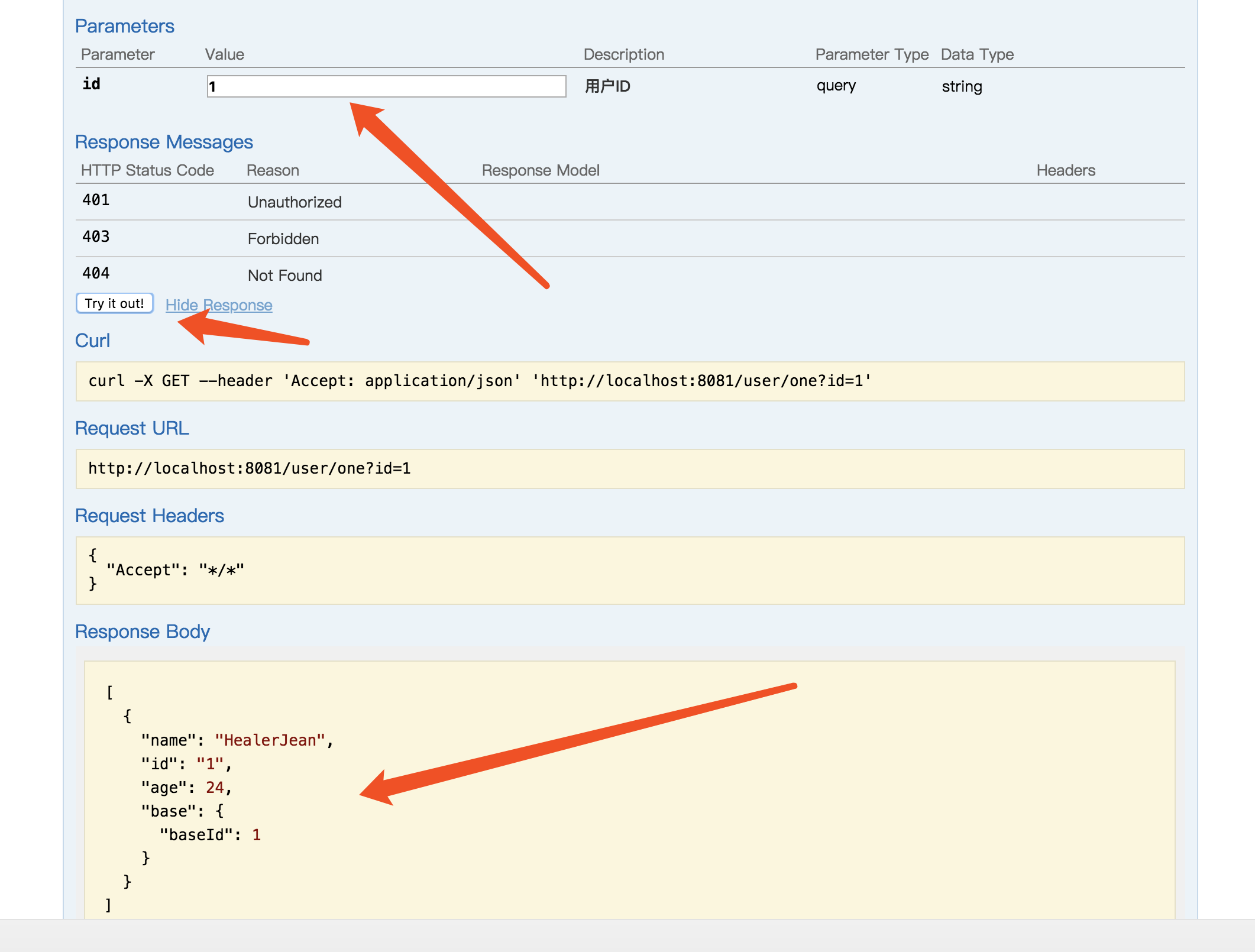
Task: Click the 'string' data type cell
Action: [x=962, y=86]
